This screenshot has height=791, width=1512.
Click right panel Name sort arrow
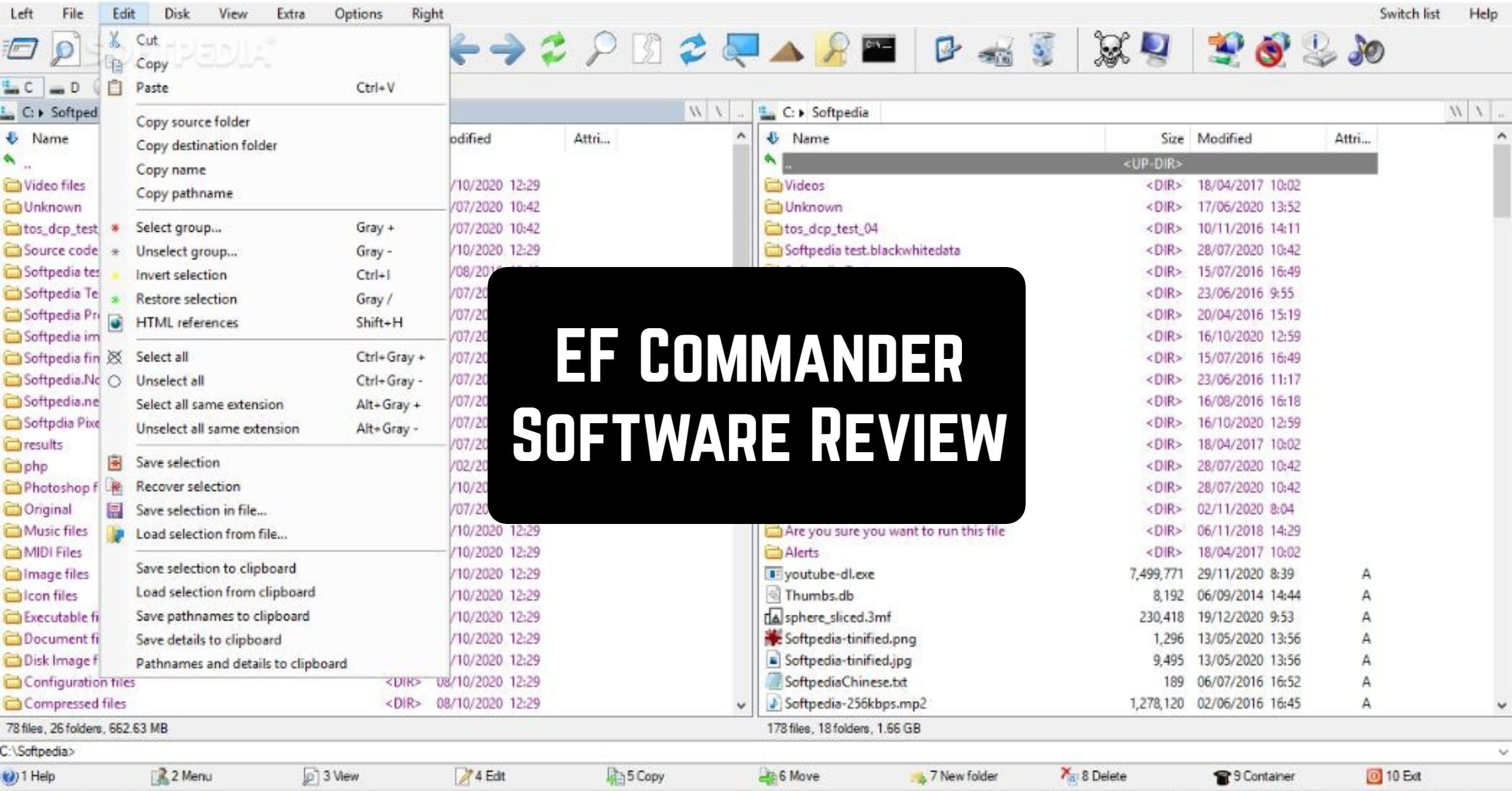coord(773,139)
